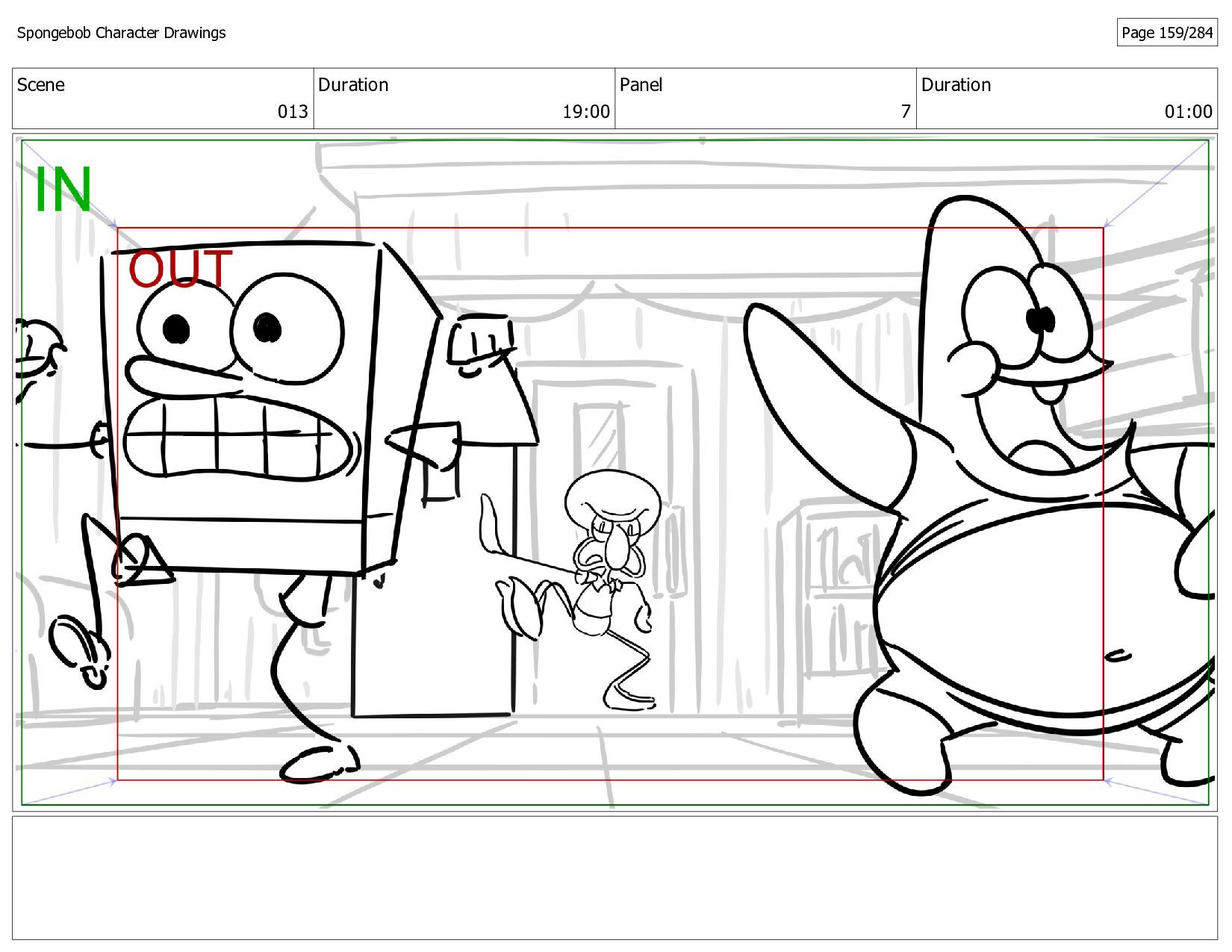This screenshot has height=952, width=1232.
Task: Click the 'Panel' header label
Action: tap(641, 85)
